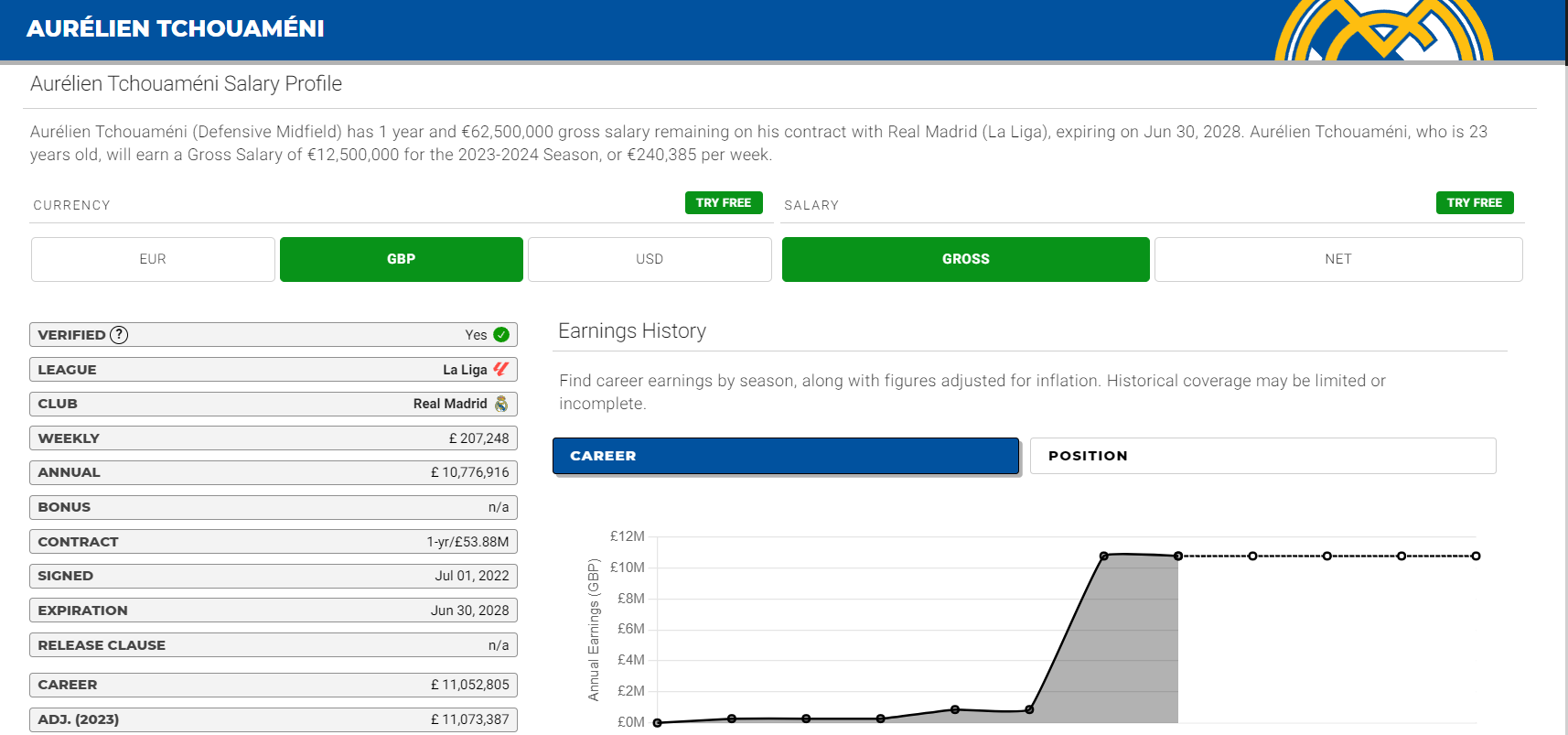Screen dimensions: 1568x735
Task: Click the Contract value 1-yr/£53.88M
Action: 467,542
